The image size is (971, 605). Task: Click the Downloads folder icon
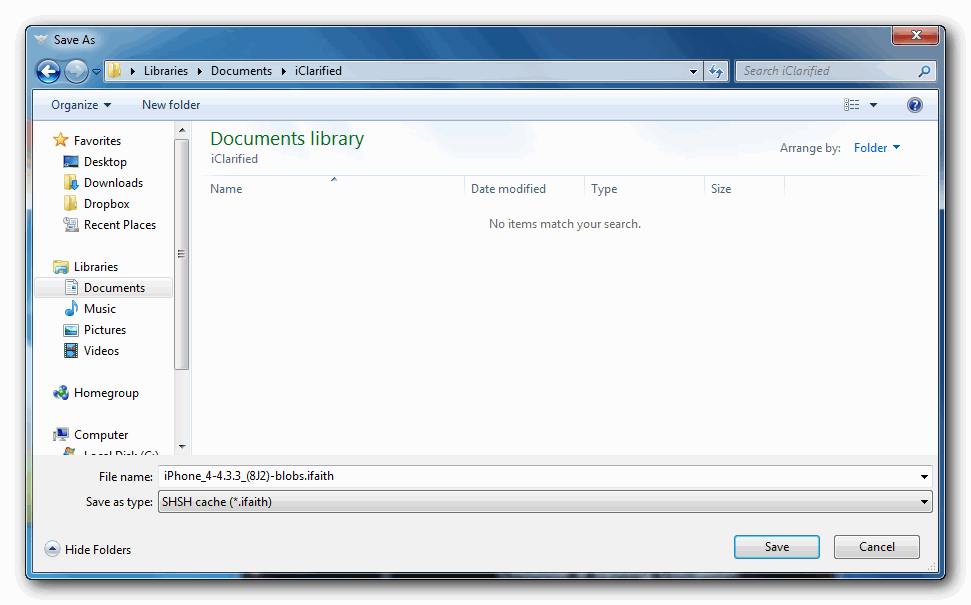pos(71,183)
